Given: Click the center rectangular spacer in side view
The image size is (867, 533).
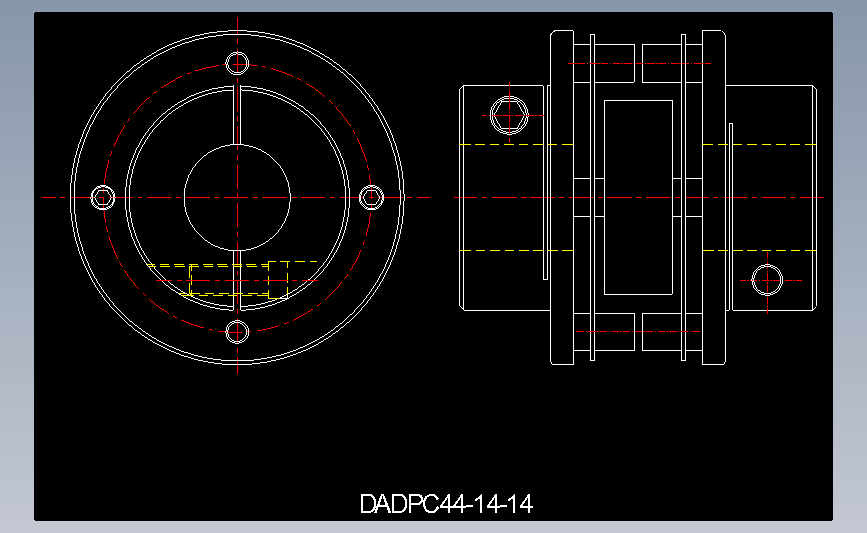Looking at the screenshot, I should [638, 197].
